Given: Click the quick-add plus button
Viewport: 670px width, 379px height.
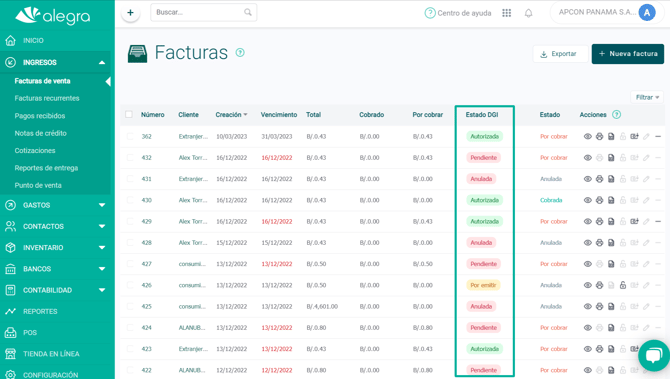Looking at the screenshot, I should (x=130, y=13).
